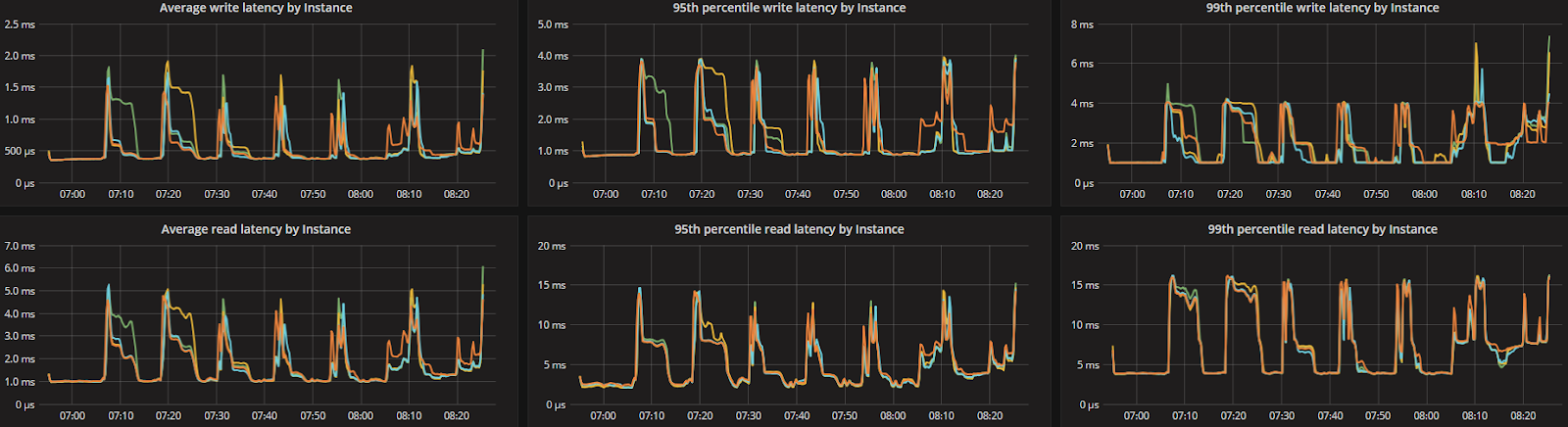Click the 6 ms label in 99th percentile write
This screenshot has height=427, width=1568.
1082,64
